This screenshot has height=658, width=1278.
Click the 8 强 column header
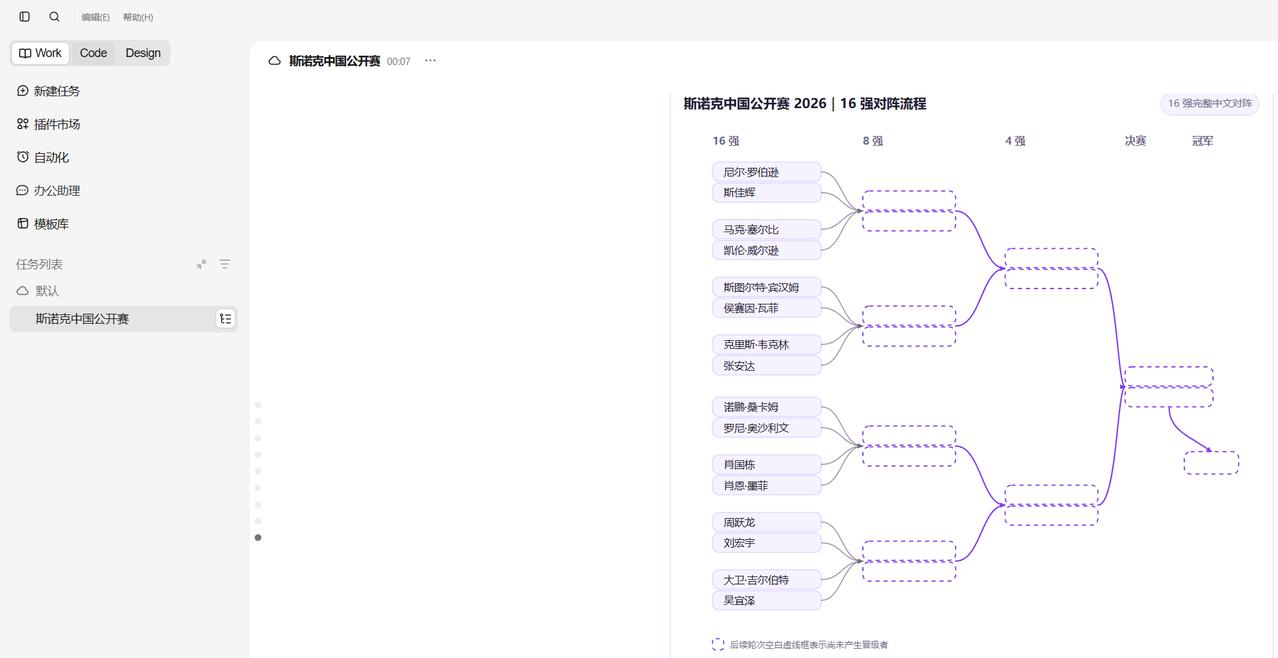[873, 141]
